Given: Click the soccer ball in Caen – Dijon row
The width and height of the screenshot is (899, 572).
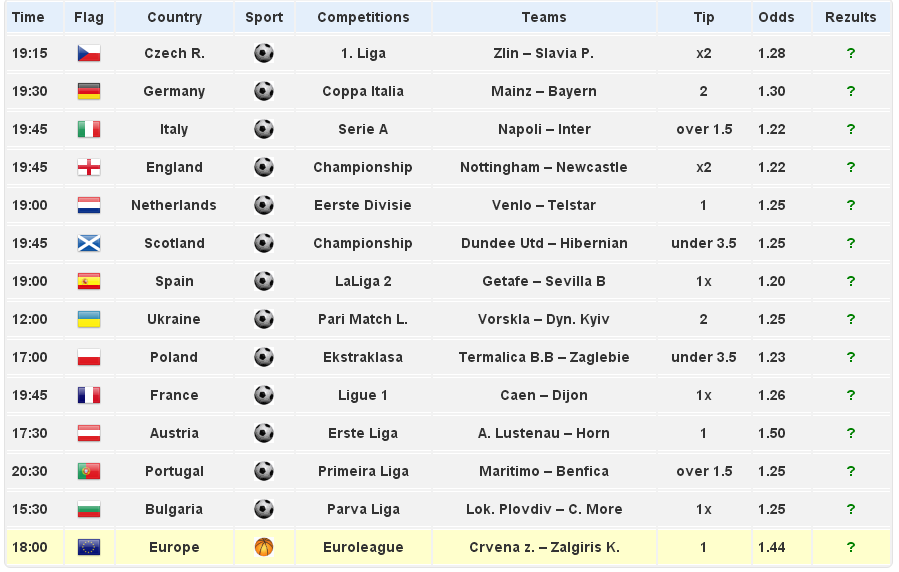Looking at the screenshot, I should click(264, 395).
